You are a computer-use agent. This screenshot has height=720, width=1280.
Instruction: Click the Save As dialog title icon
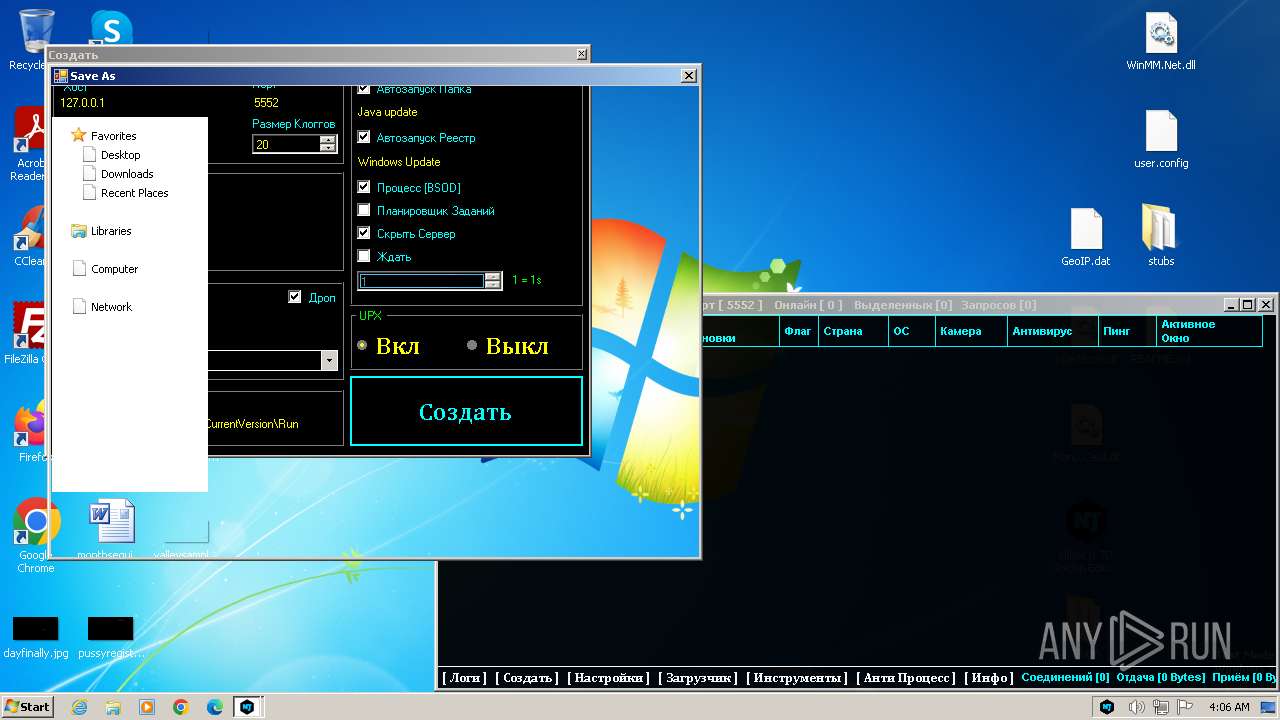61,76
